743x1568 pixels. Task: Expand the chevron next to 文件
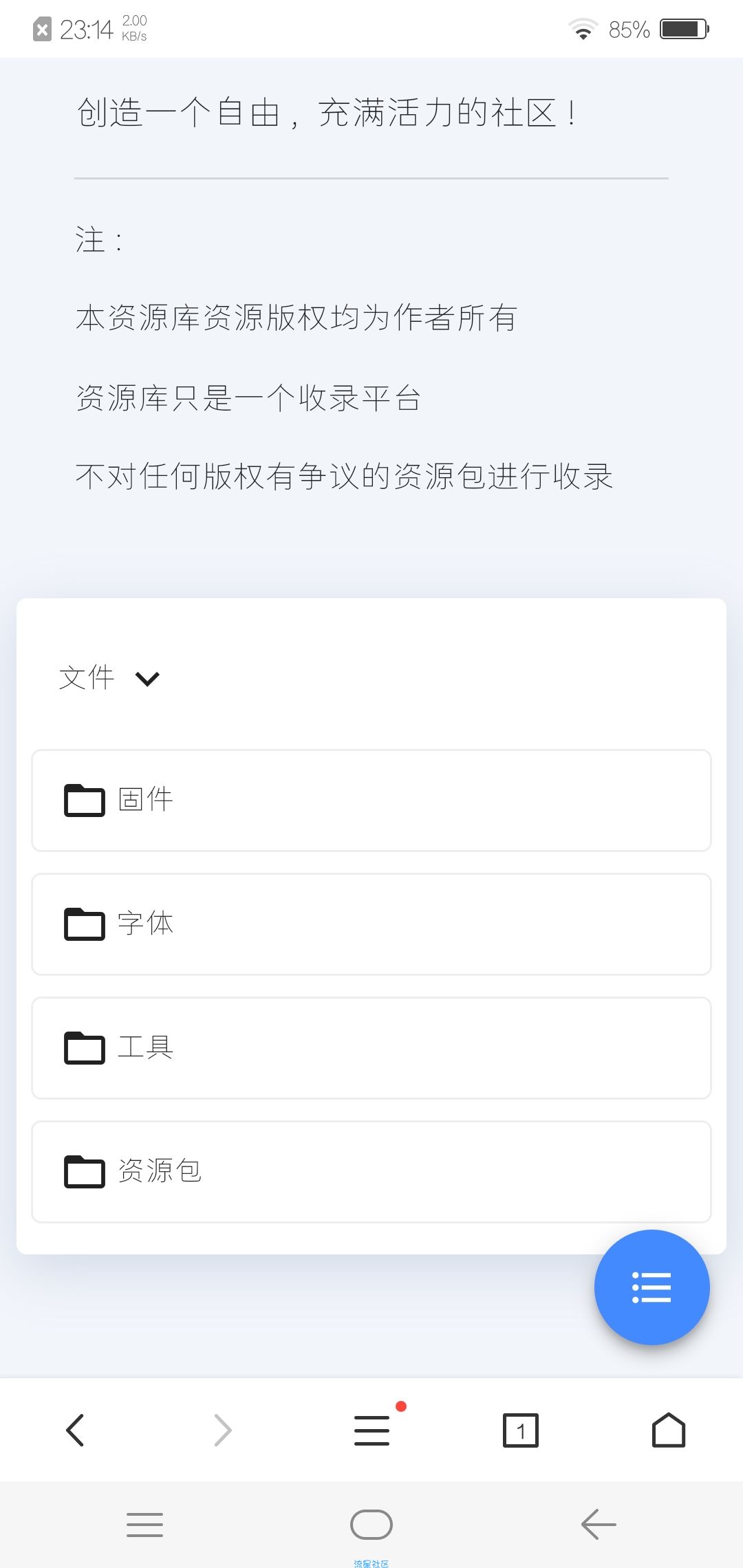148,679
